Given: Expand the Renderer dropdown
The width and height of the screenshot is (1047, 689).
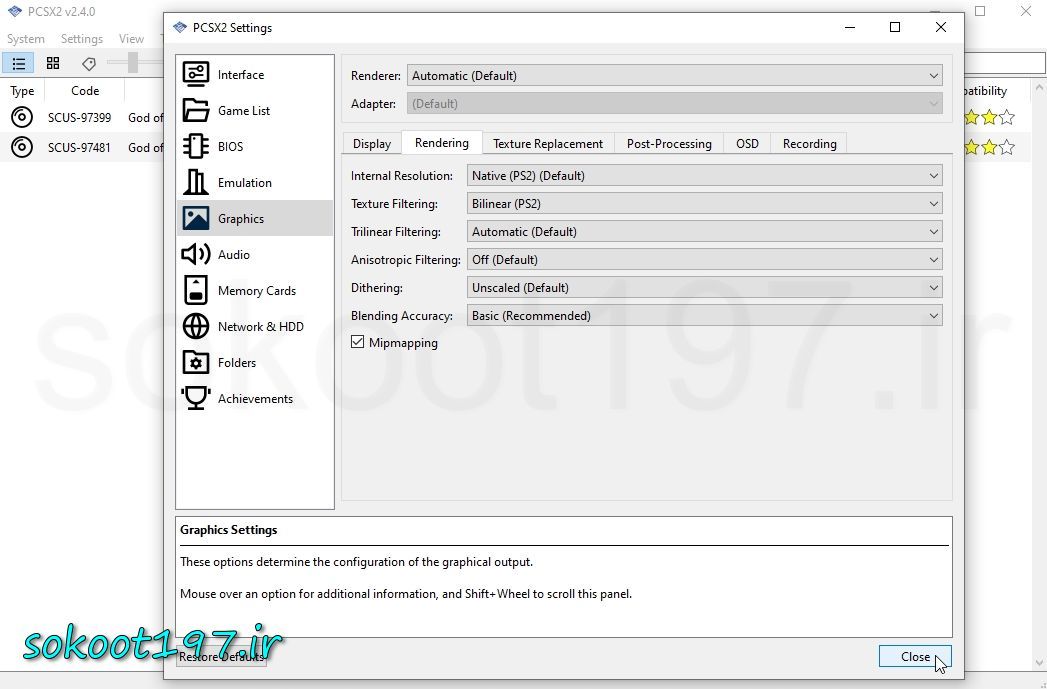Looking at the screenshot, I should pos(675,76).
